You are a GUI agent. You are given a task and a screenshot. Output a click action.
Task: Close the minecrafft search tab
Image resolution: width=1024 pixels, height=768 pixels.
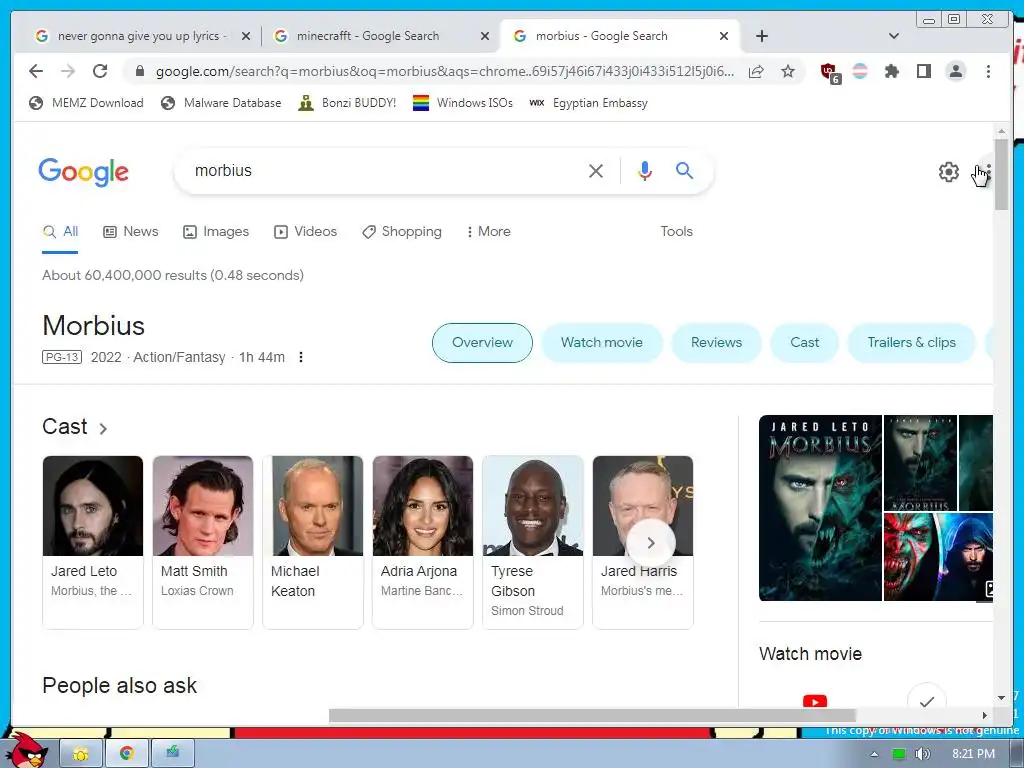(485, 37)
